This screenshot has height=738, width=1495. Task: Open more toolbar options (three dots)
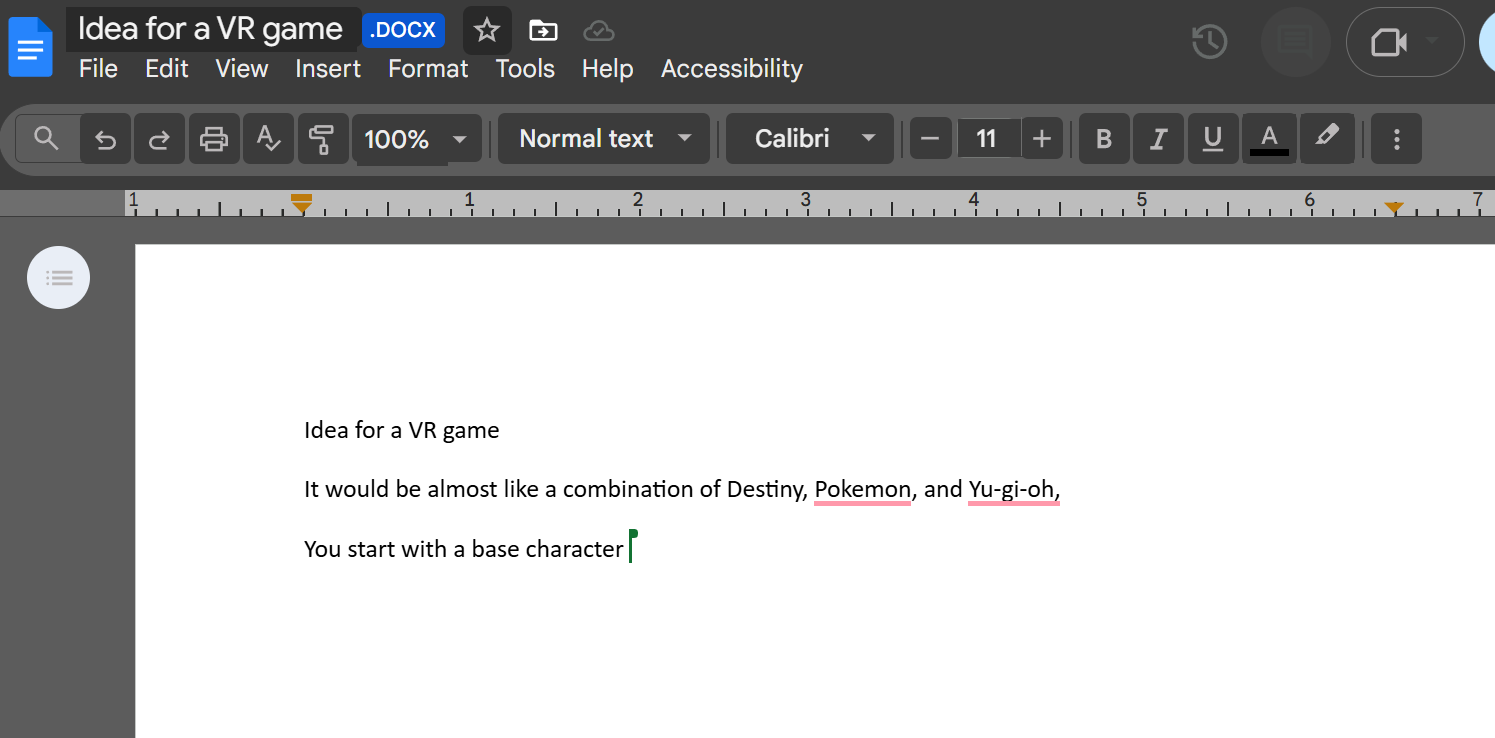tap(1397, 139)
